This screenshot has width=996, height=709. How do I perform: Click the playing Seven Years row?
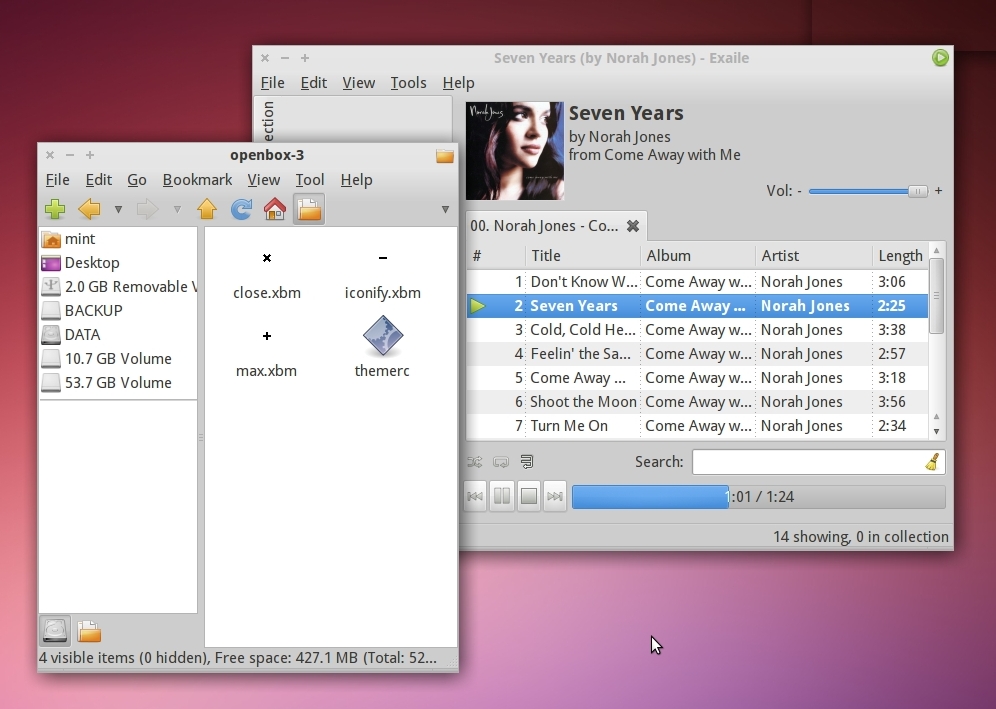tap(697, 306)
